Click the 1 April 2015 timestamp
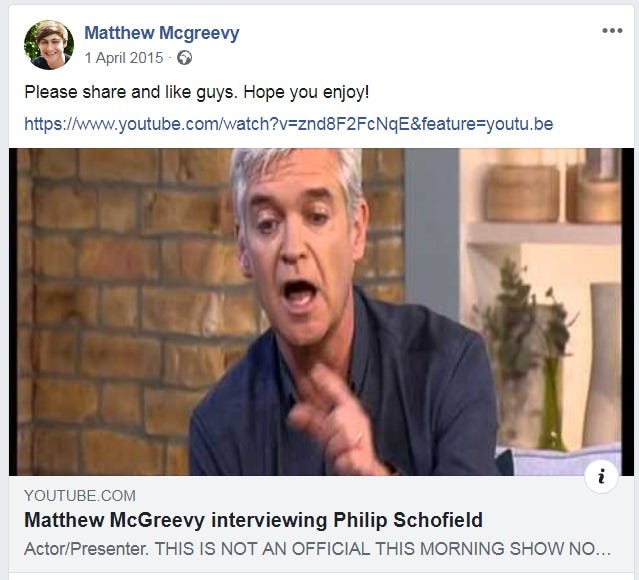Viewport: 639px width, 580px height. click(x=124, y=58)
